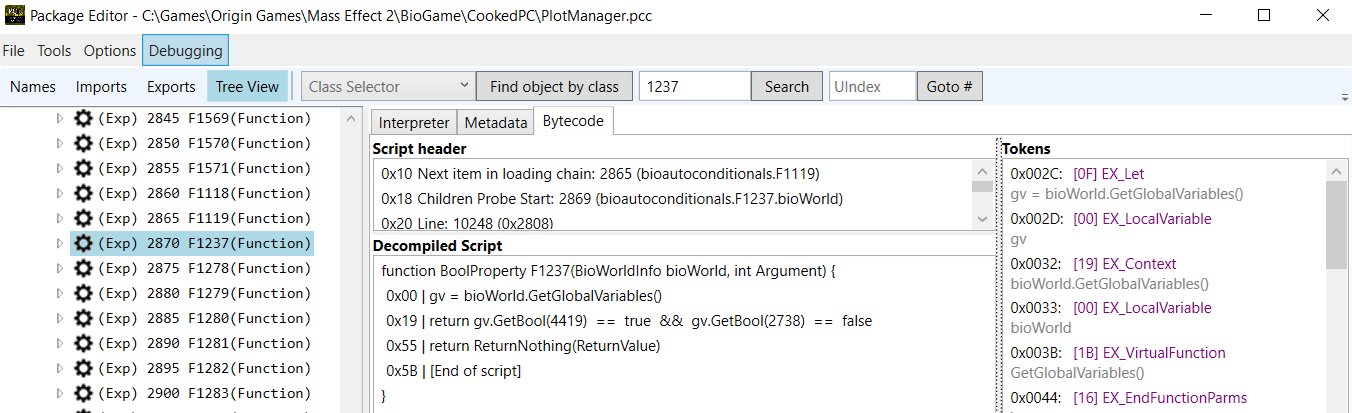Click the toolbar overflow arrow at far right
The image size is (1352, 413).
[x=1344, y=97]
